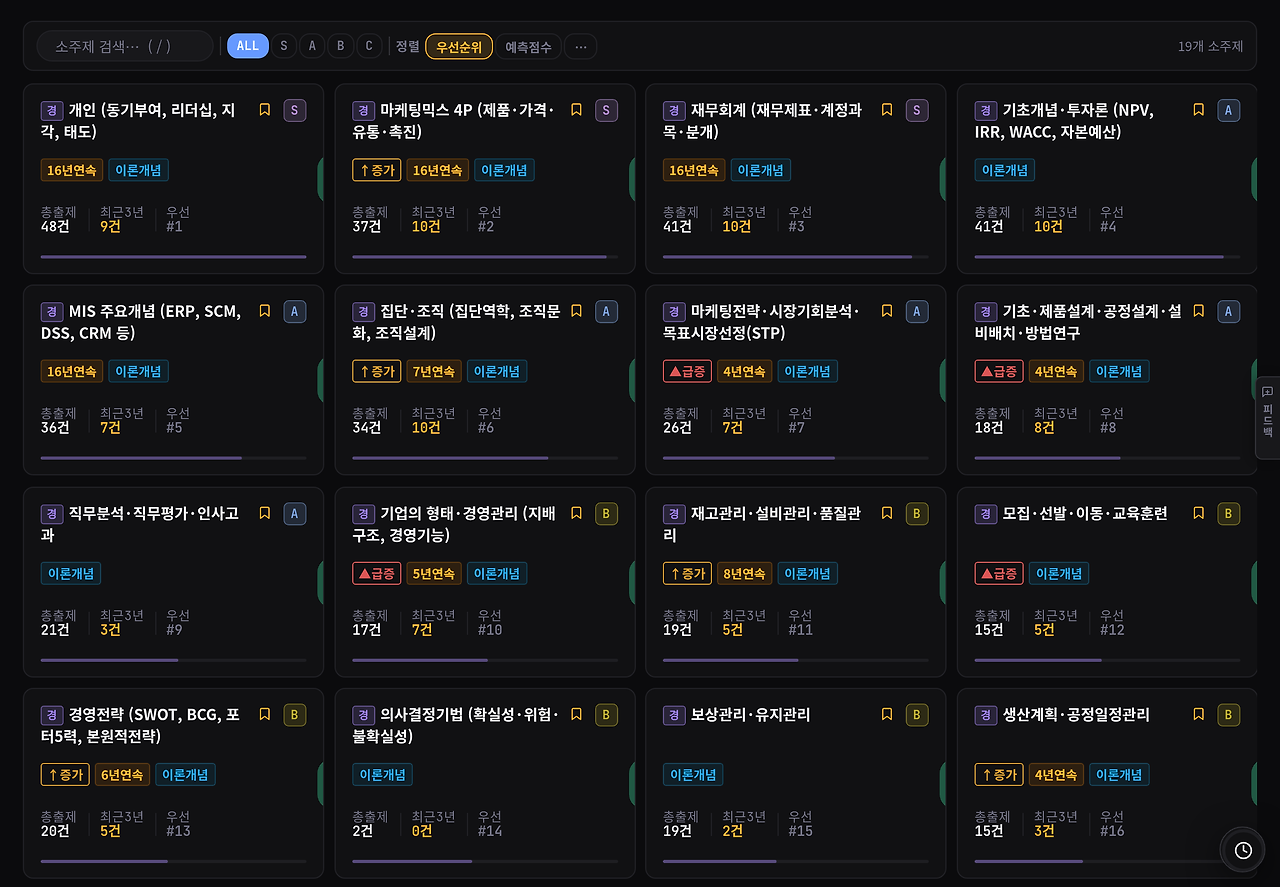Select the ALL grade filter
1280x887 pixels.
pos(248,46)
